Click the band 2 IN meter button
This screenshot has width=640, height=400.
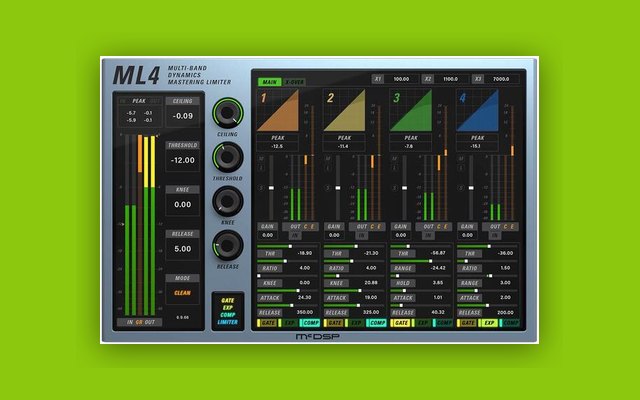[362, 236]
